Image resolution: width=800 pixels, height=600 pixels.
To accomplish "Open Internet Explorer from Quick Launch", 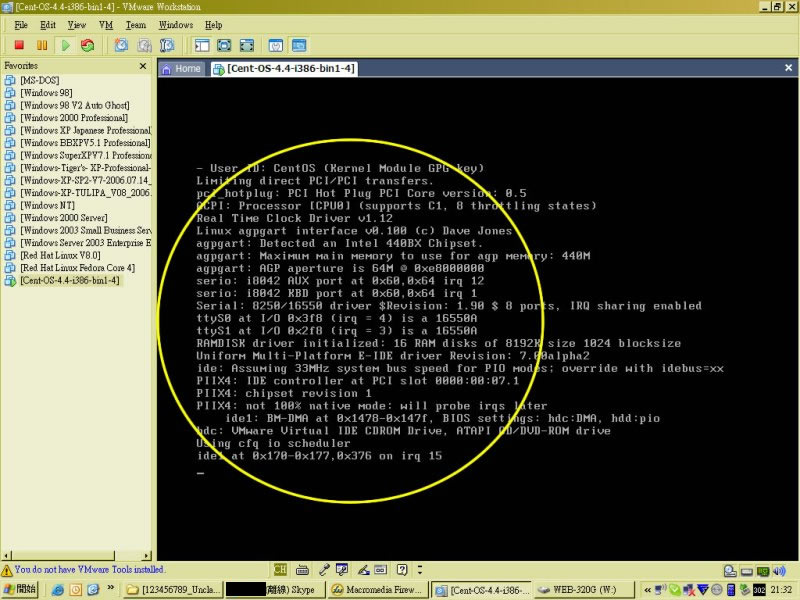I will 58,590.
